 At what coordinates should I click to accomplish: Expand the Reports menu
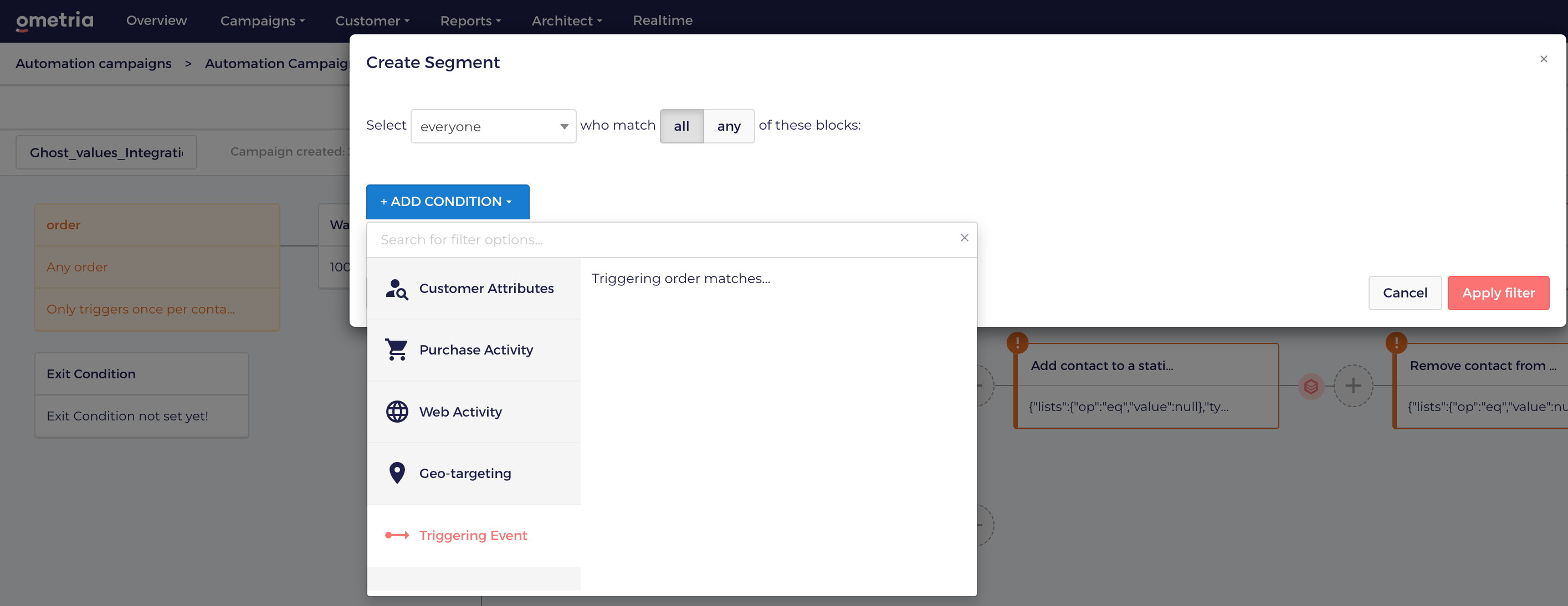coord(470,20)
